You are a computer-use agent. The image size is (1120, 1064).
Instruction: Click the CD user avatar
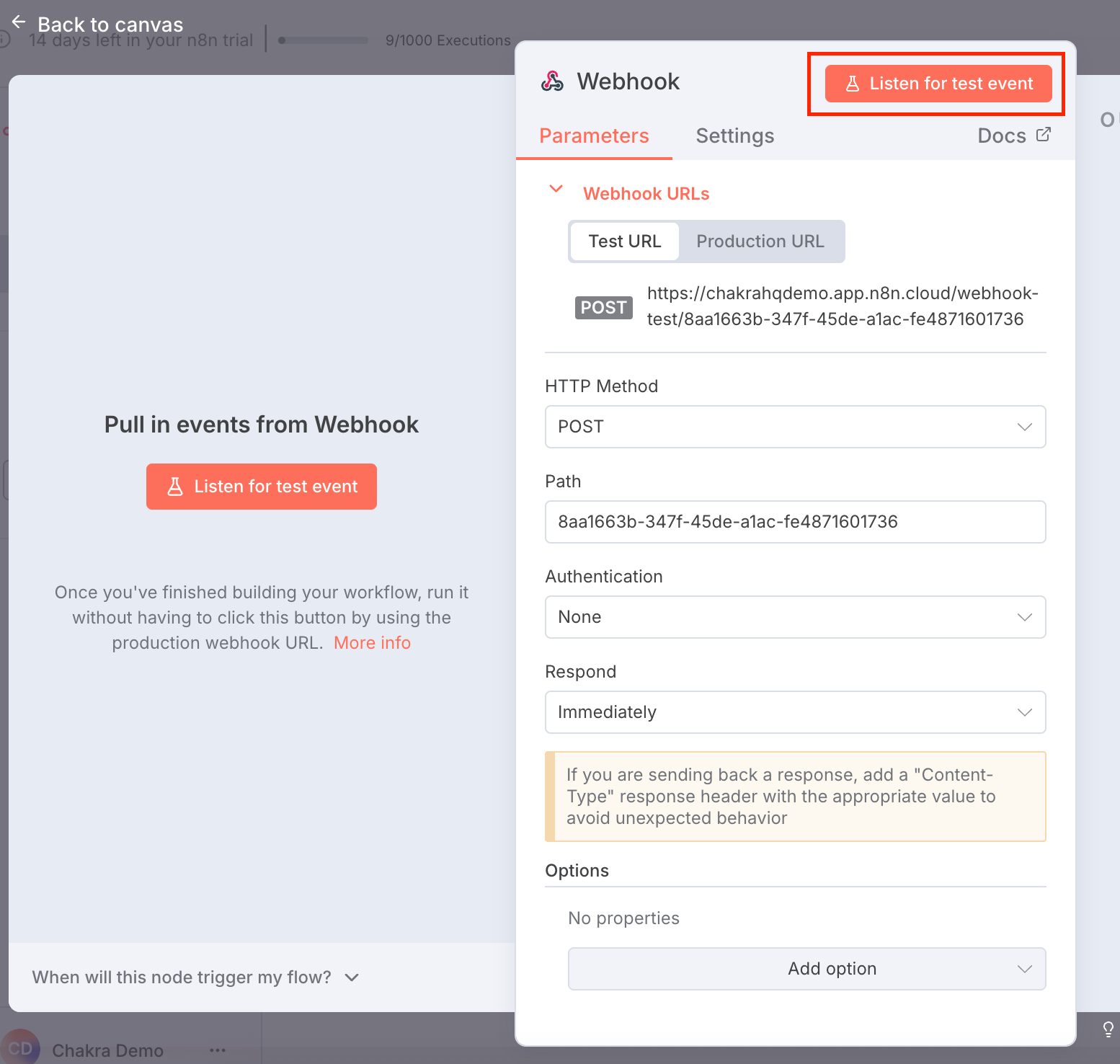[20, 1048]
